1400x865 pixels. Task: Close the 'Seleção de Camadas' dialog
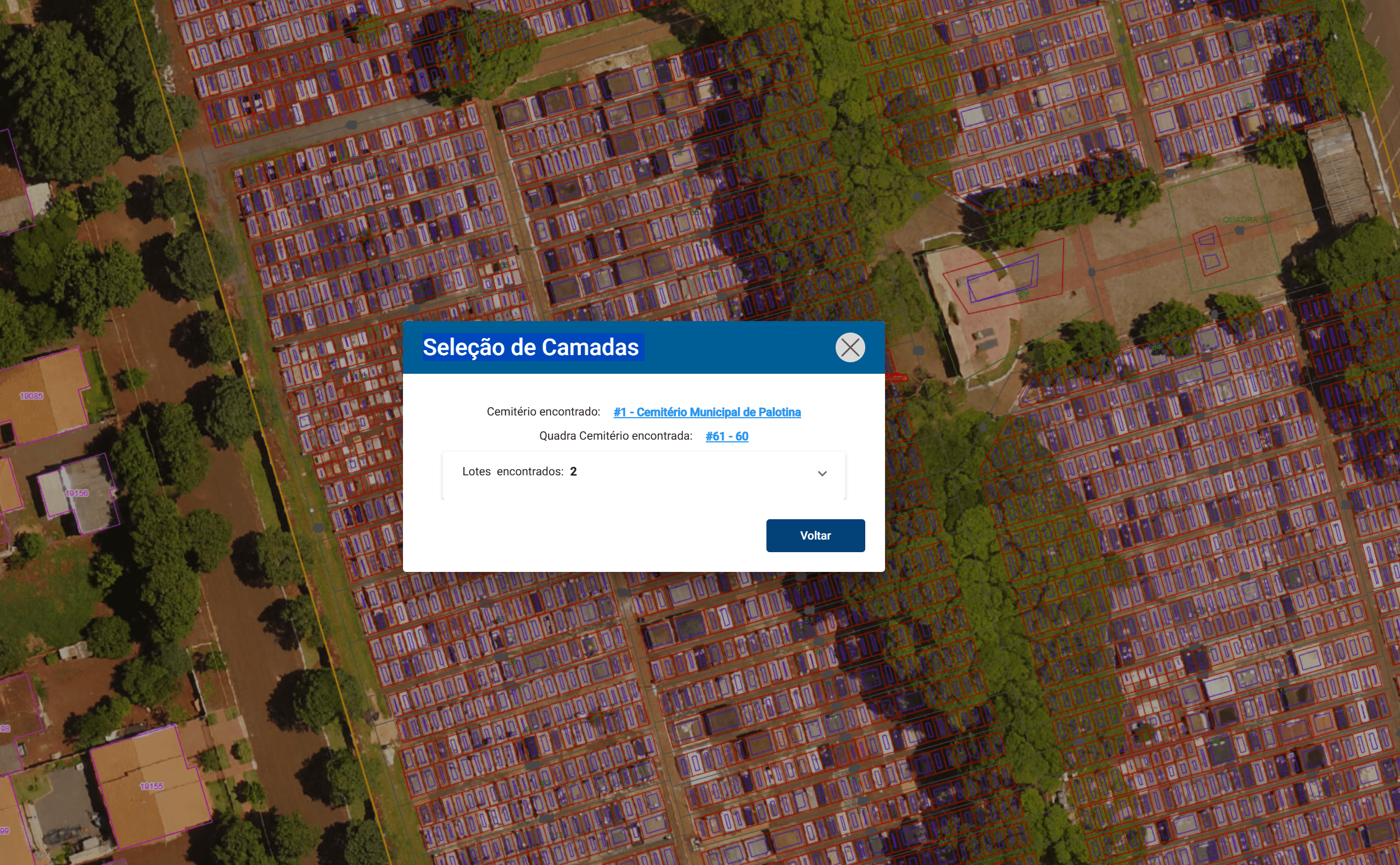point(850,347)
